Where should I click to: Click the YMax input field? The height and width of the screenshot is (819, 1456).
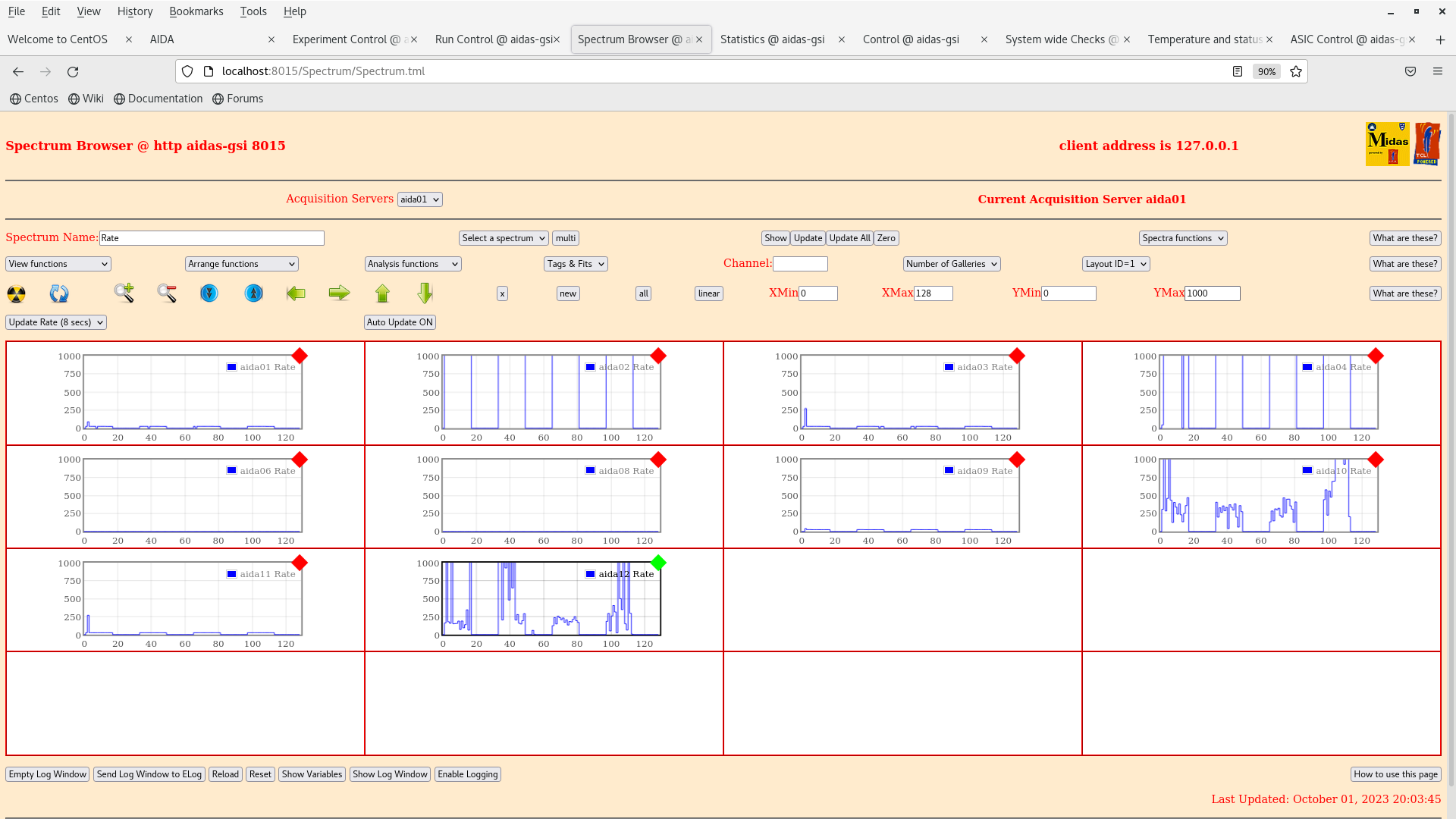click(1212, 293)
